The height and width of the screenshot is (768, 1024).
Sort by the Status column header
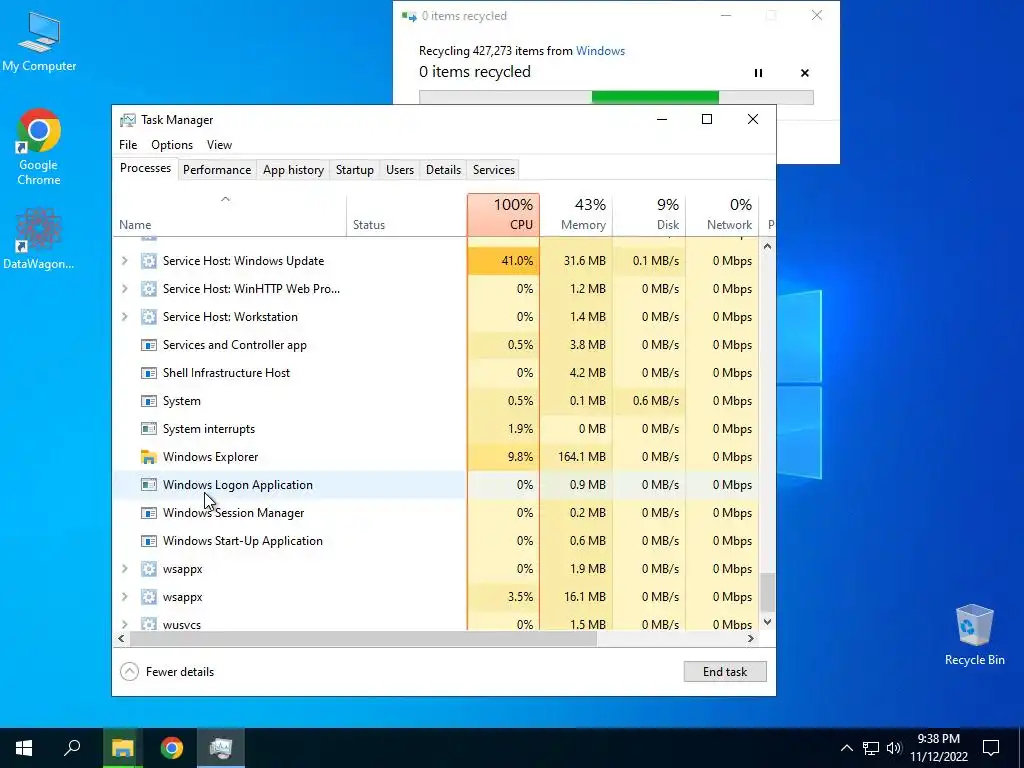click(x=406, y=216)
